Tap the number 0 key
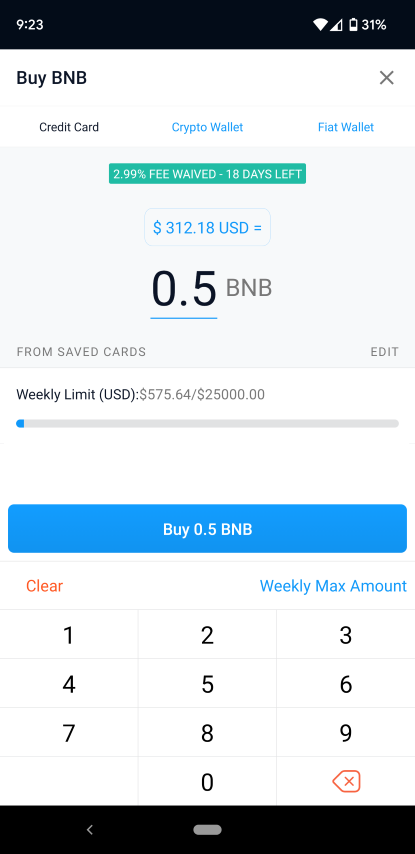This screenshot has height=854, width=415. pyautogui.click(x=208, y=782)
